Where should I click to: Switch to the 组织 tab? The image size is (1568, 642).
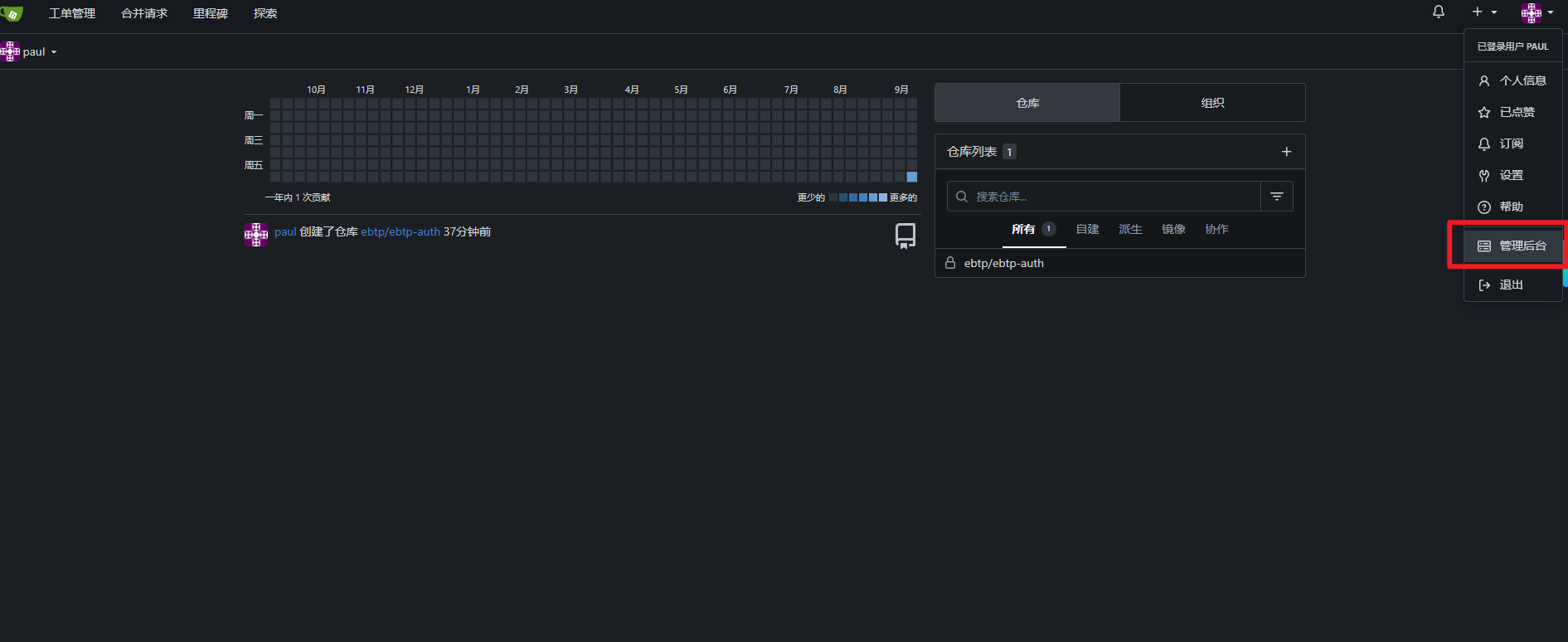click(x=1211, y=103)
